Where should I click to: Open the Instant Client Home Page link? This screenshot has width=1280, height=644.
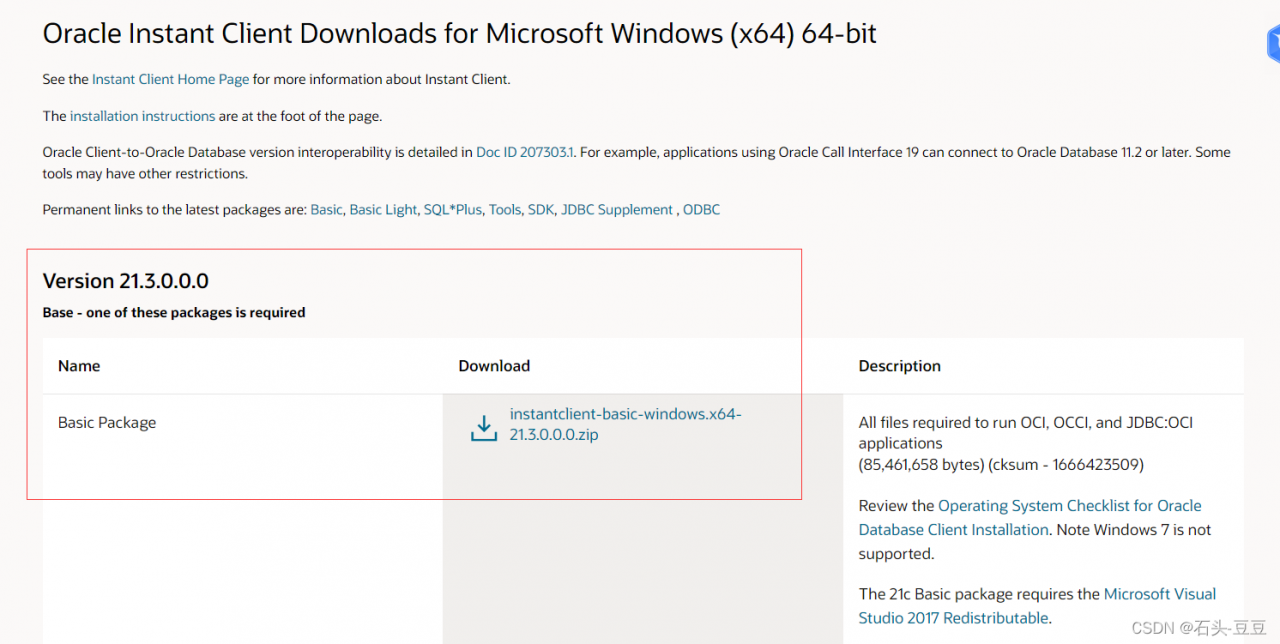171,79
